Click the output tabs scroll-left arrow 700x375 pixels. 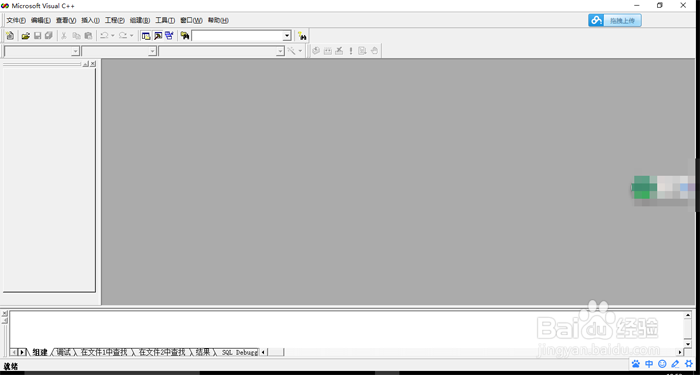14,352
